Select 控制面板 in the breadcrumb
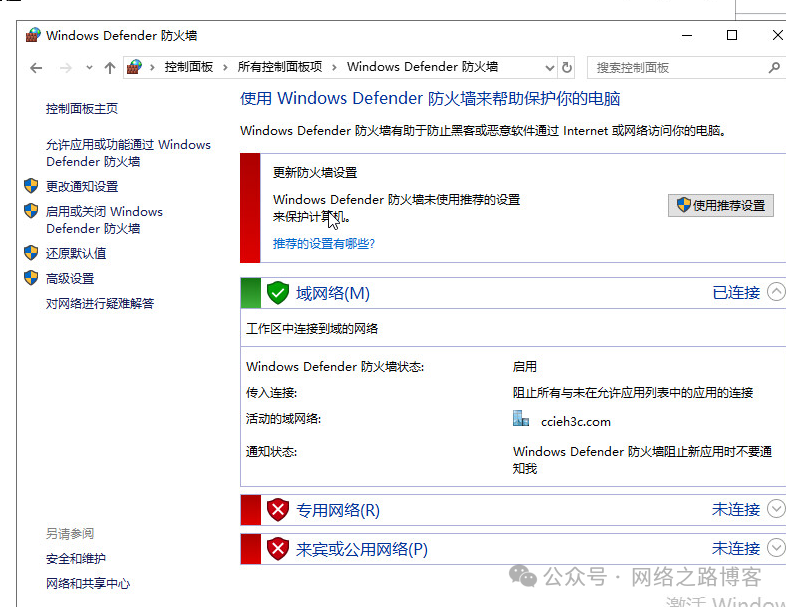The width and height of the screenshot is (786, 607). click(189, 67)
